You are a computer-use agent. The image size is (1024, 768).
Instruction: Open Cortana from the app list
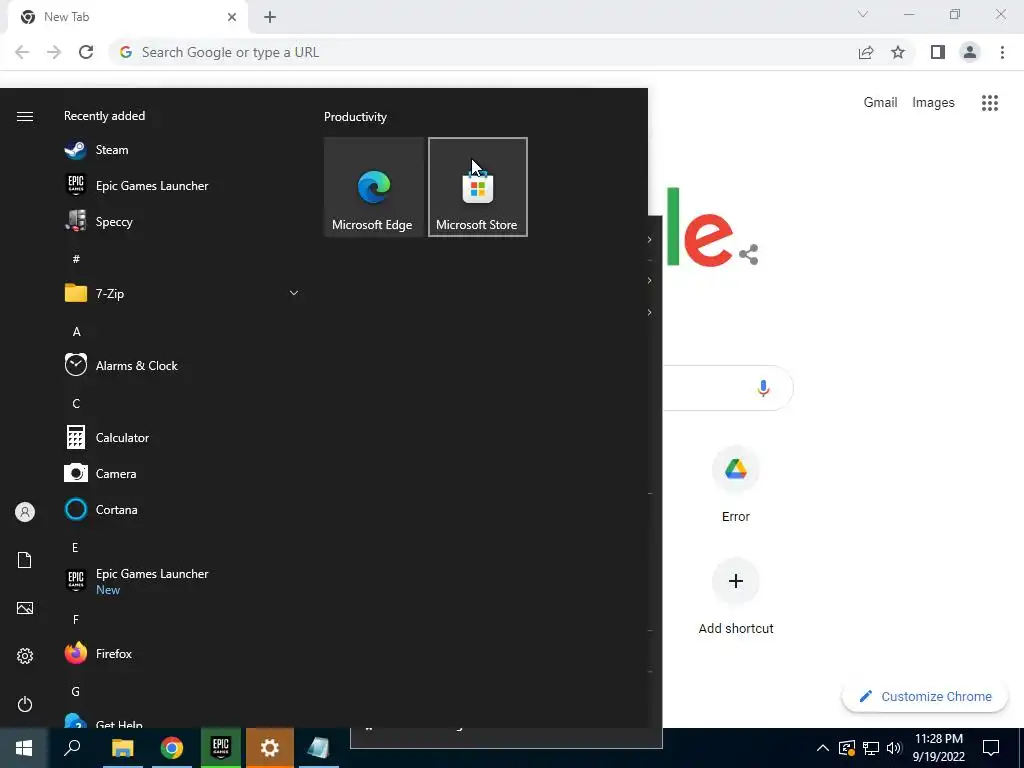coord(116,509)
